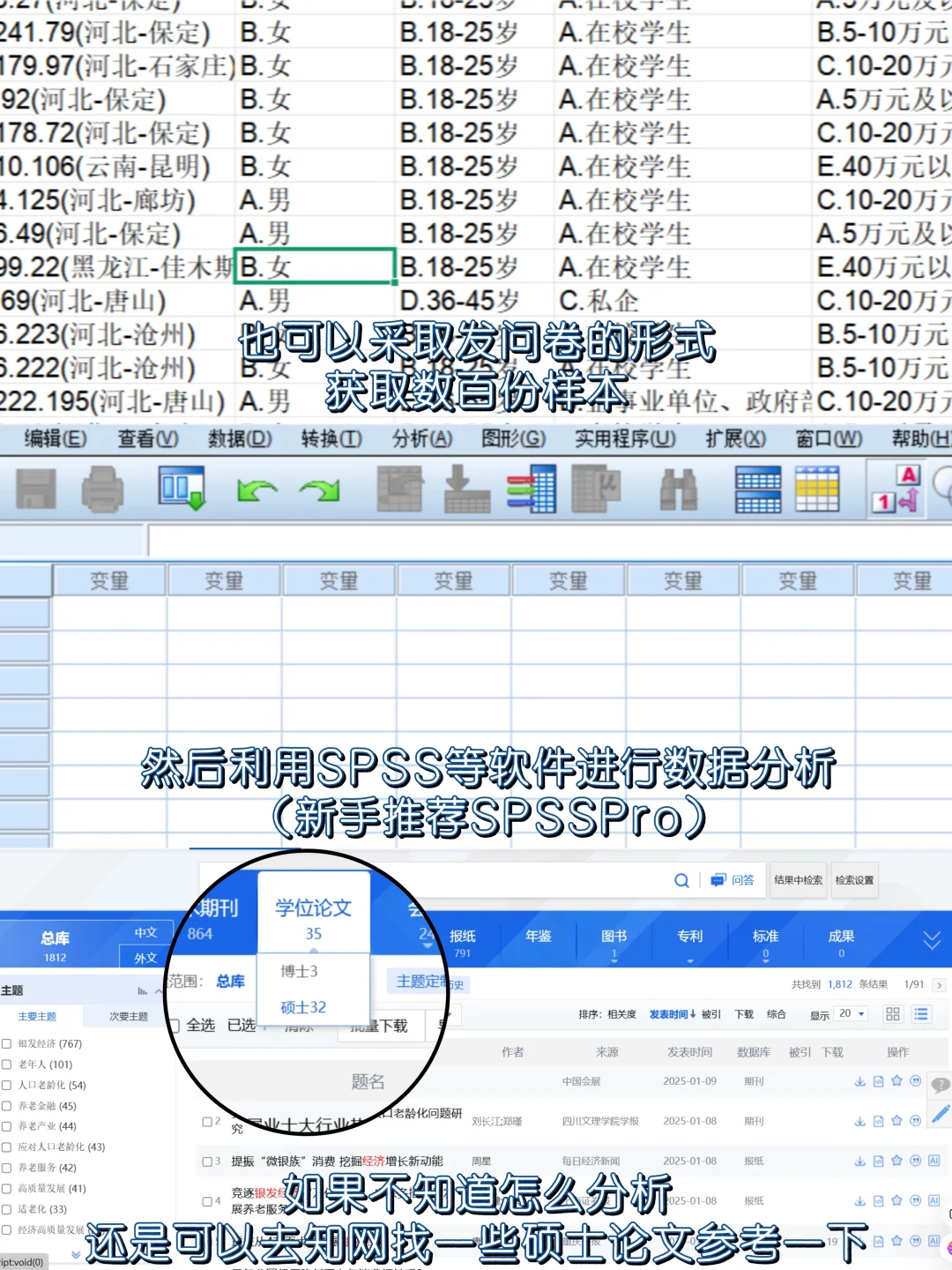
Task: Click the CNKI search magnifier icon
Action: pos(681,880)
